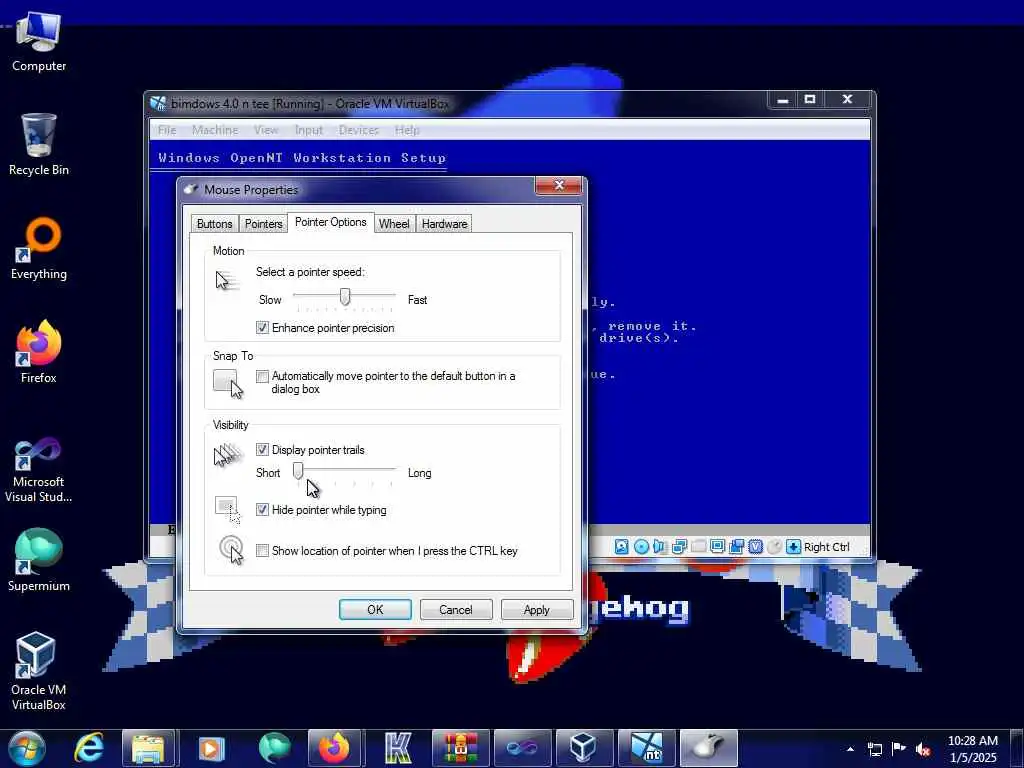Switch to the Hardware tab
The height and width of the screenshot is (768, 1024).
[444, 223]
